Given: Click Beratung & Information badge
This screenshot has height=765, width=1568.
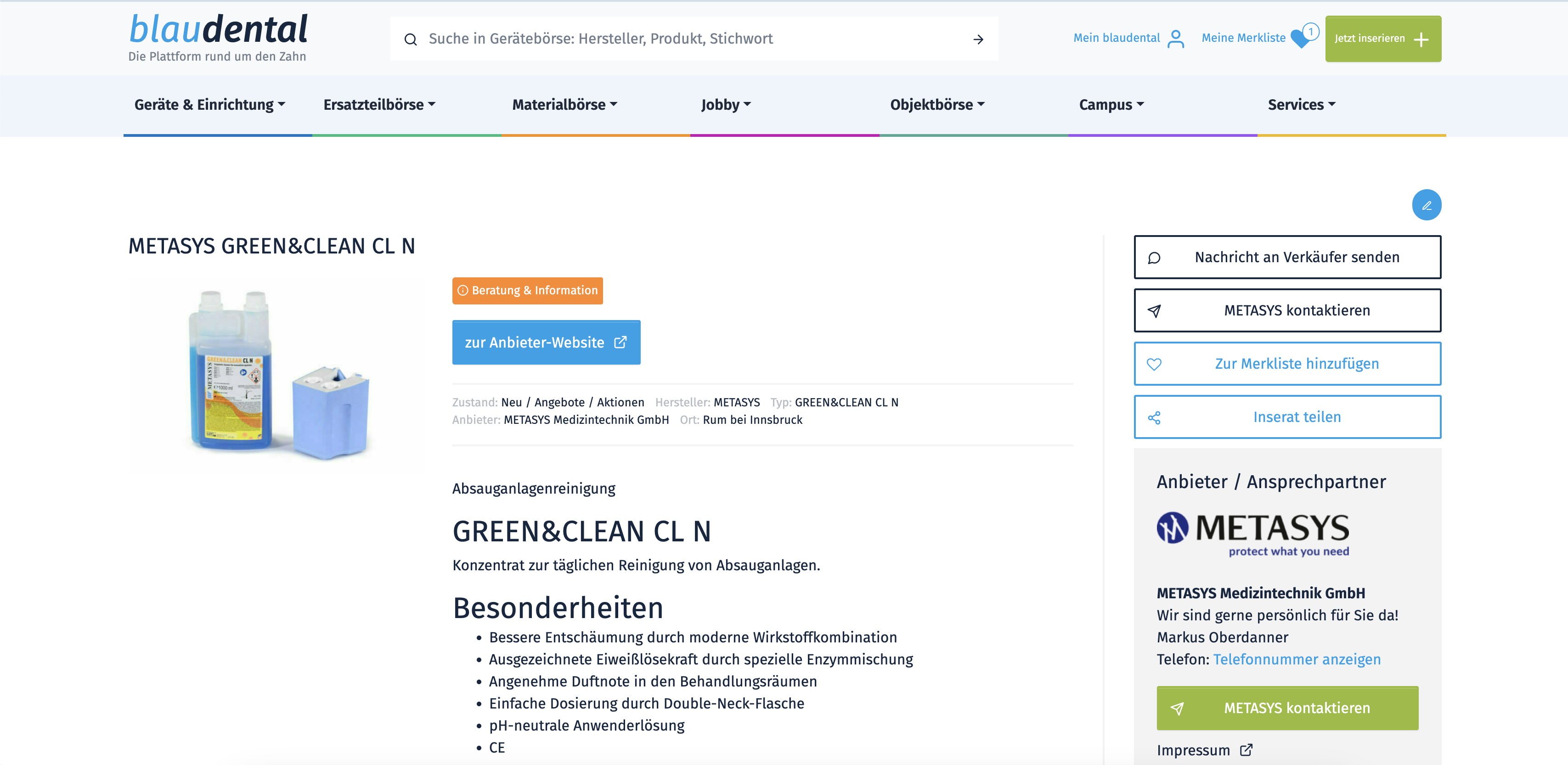Looking at the screenshot, I should [x=527, y=291].
